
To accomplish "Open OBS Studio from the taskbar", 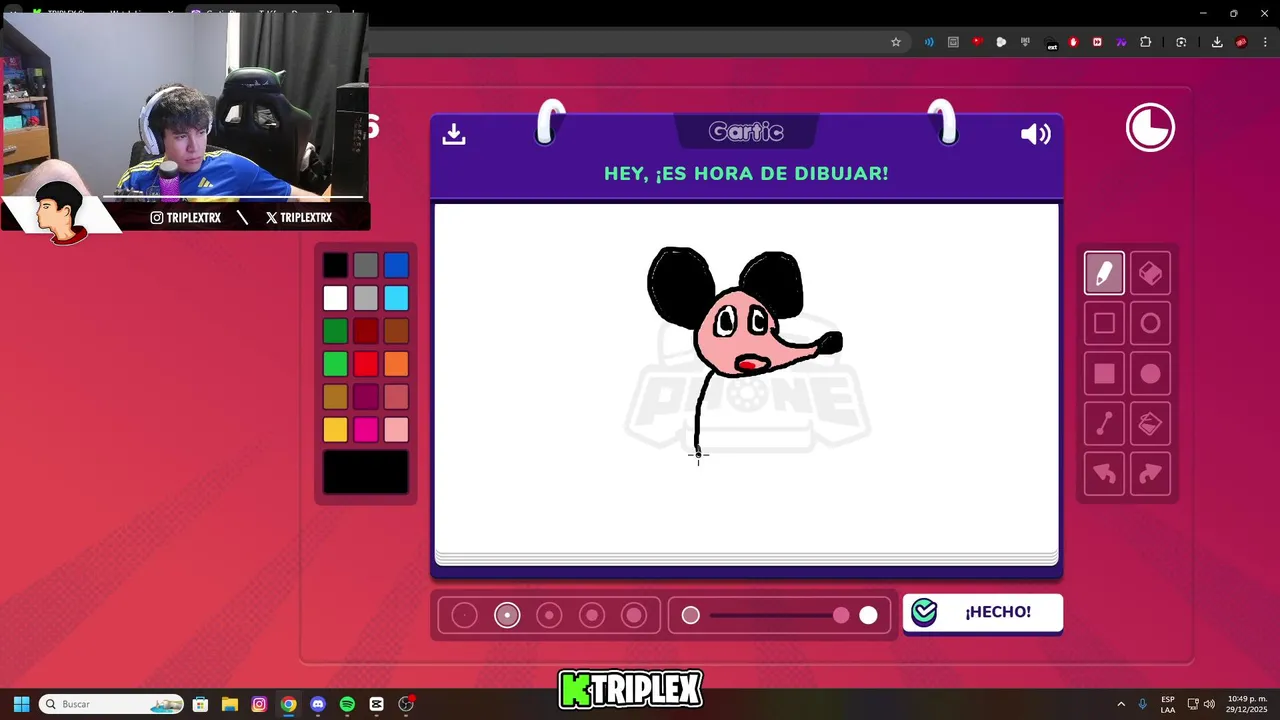I will [x=406, y=704].
